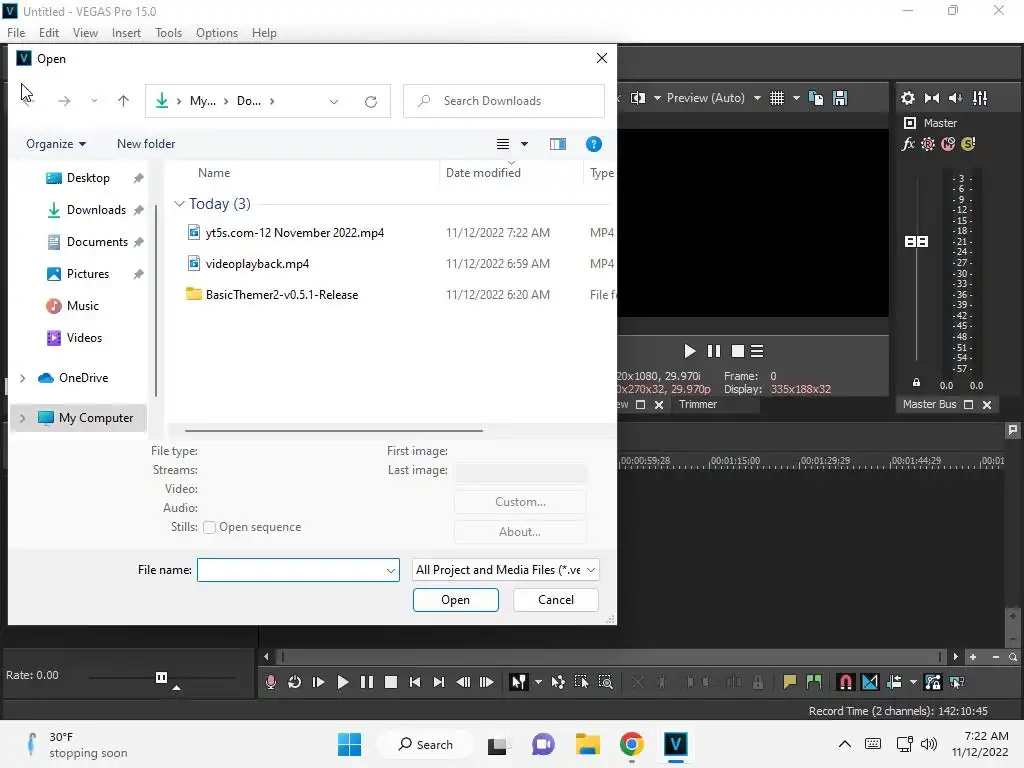1024x768 pixels.
Task: Click the Master Automation Settings icon
Action: 928,144
